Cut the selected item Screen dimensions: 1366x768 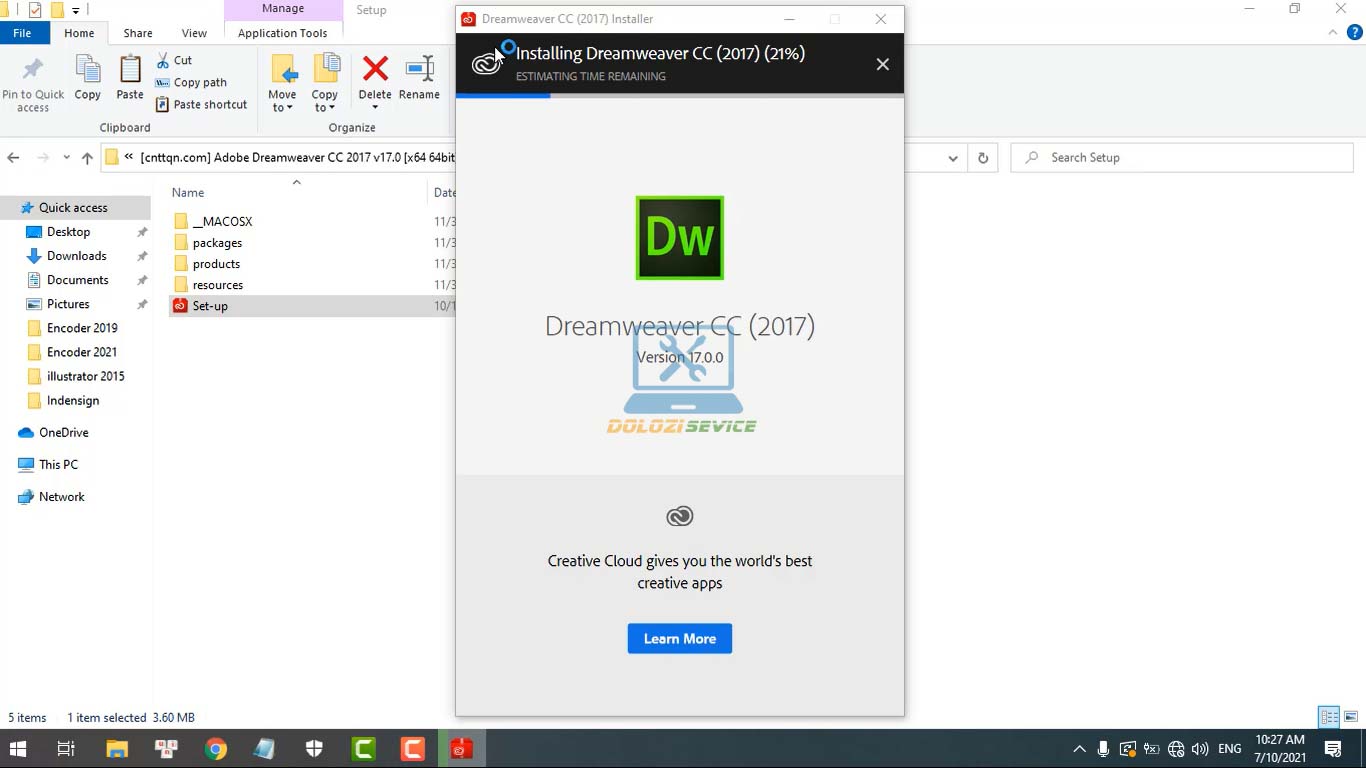pyautogui.click(x=178, y=60)
